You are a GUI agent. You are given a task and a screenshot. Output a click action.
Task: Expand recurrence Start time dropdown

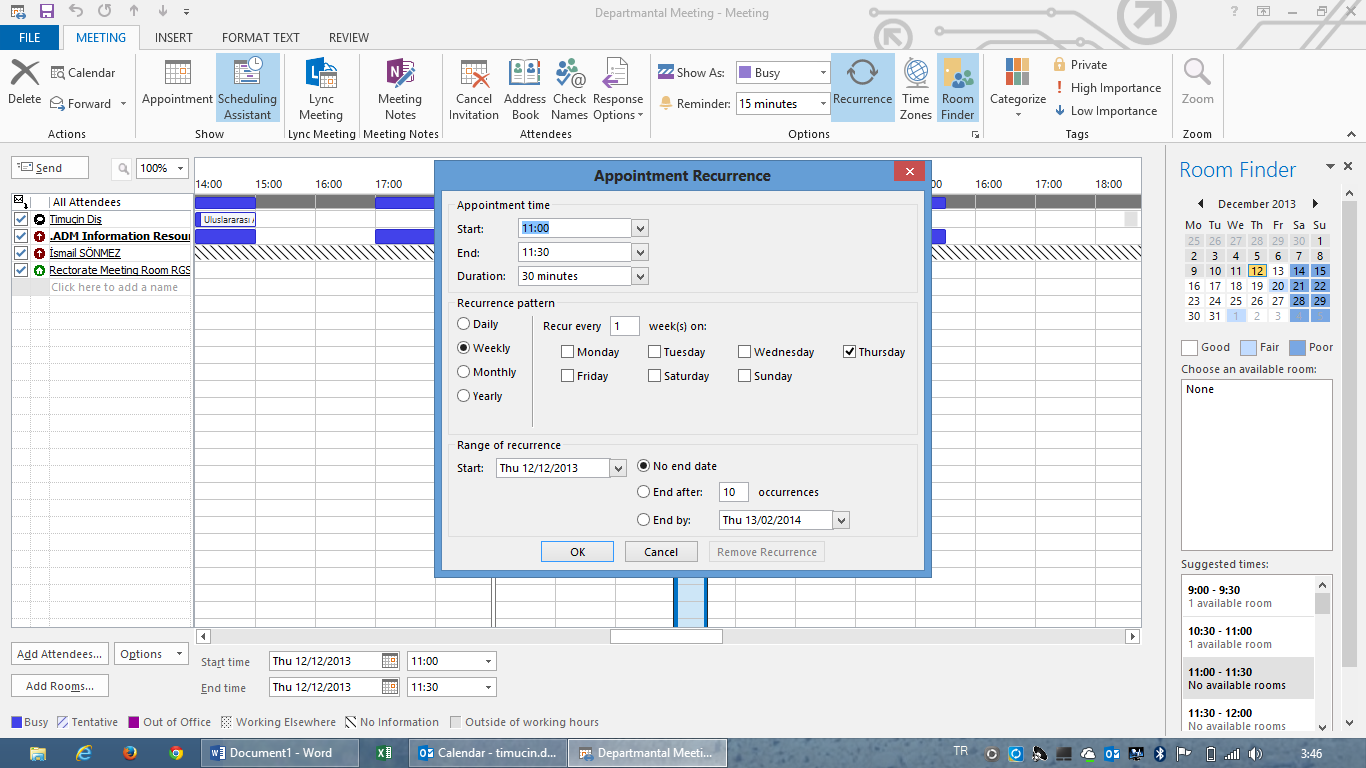[x=640, y=229]
